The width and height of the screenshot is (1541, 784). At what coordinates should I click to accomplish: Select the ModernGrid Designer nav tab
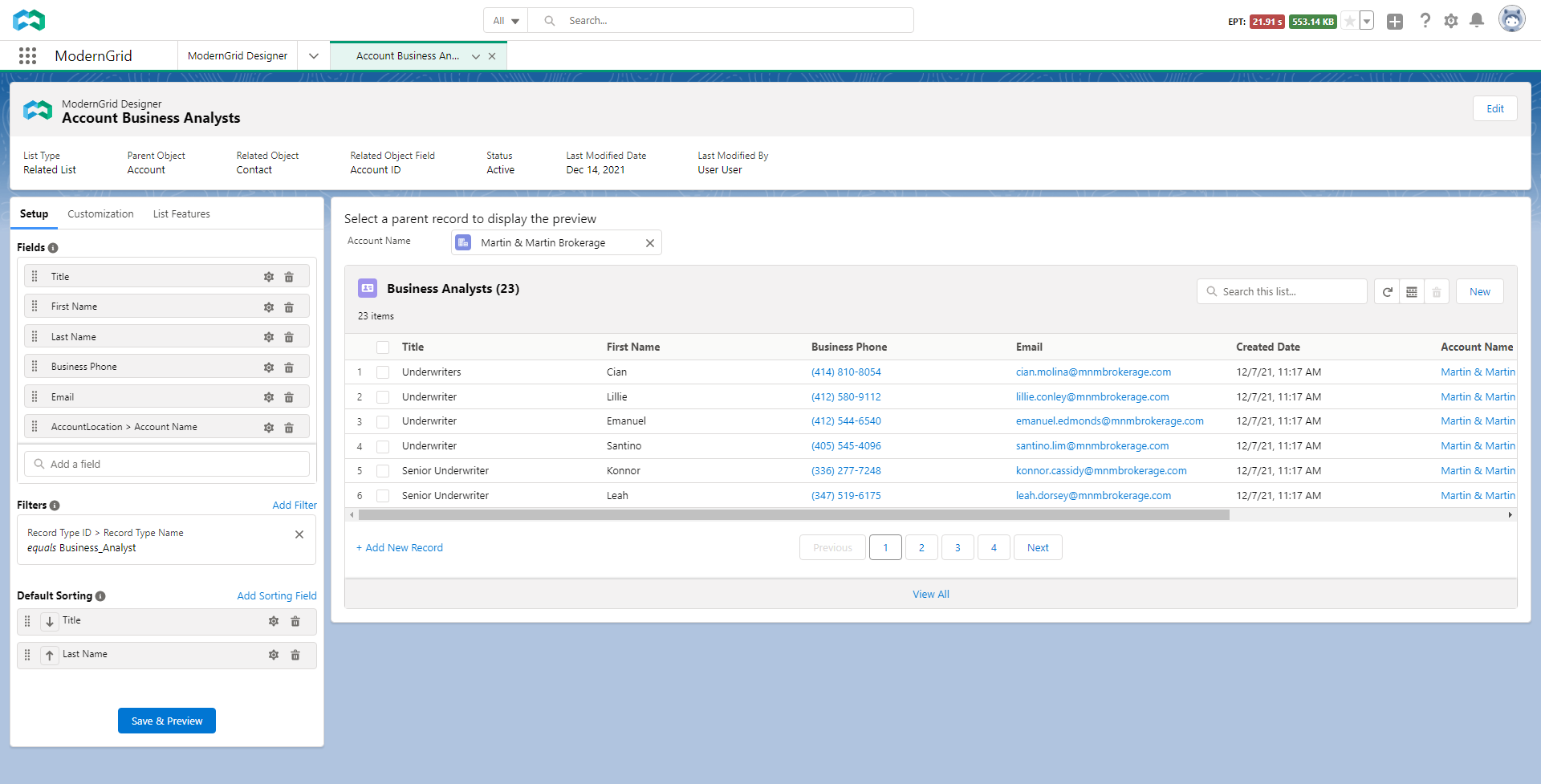(238, 56)
